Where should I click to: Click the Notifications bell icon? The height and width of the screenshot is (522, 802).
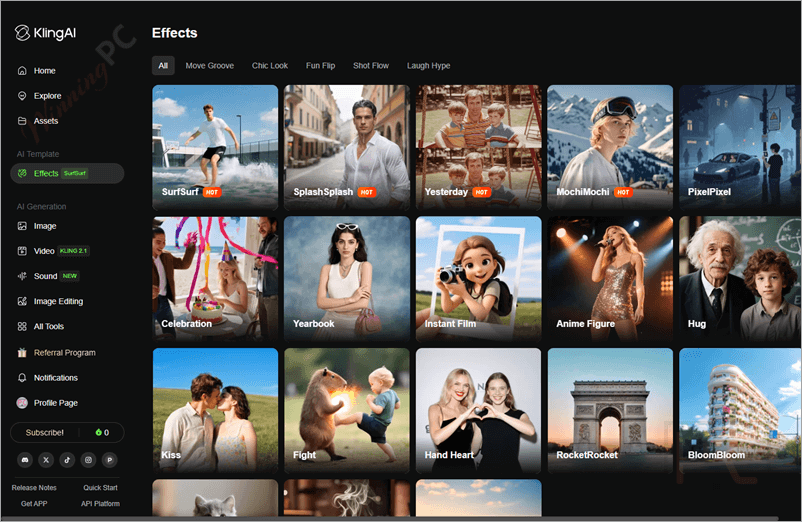pyautogui.click(x=22, y=377)
